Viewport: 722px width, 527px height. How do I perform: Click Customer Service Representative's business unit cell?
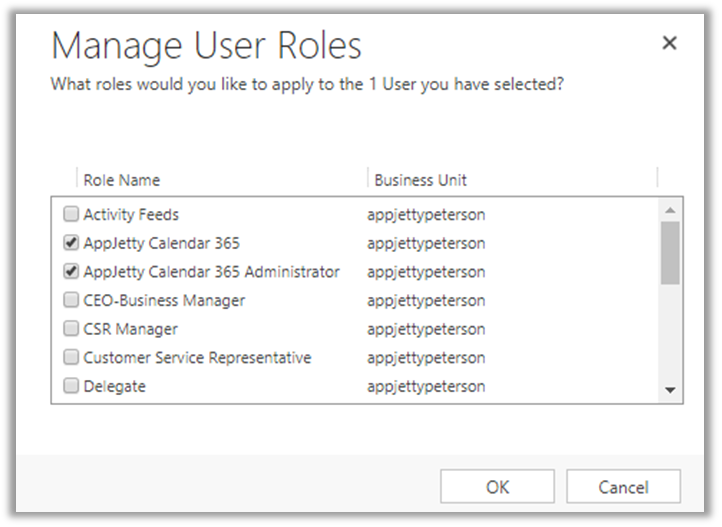click(x=426, y=358)
